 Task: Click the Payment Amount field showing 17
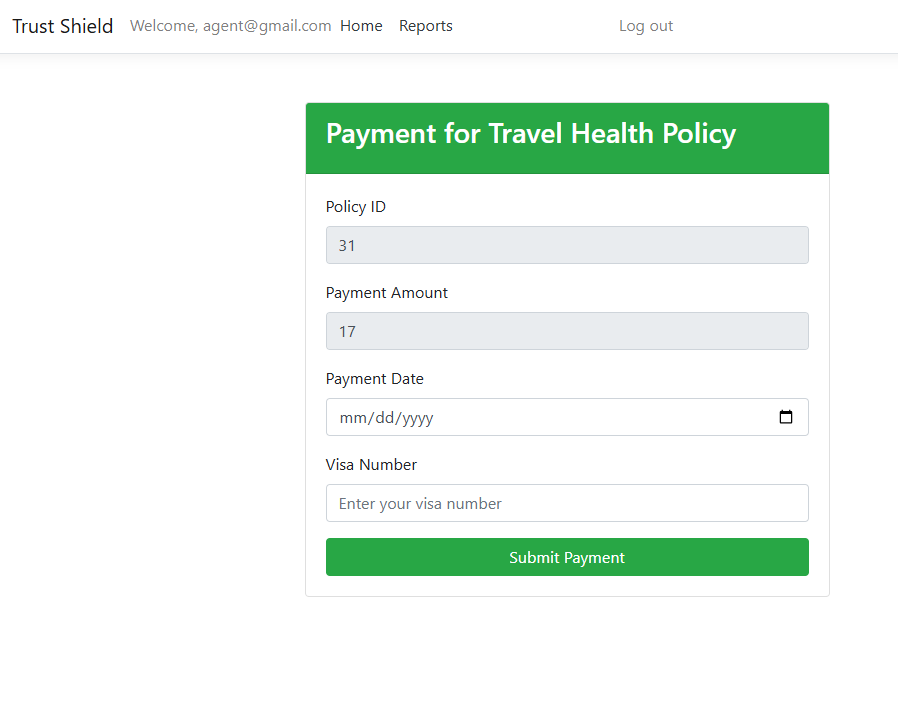(x=567, y=331)
